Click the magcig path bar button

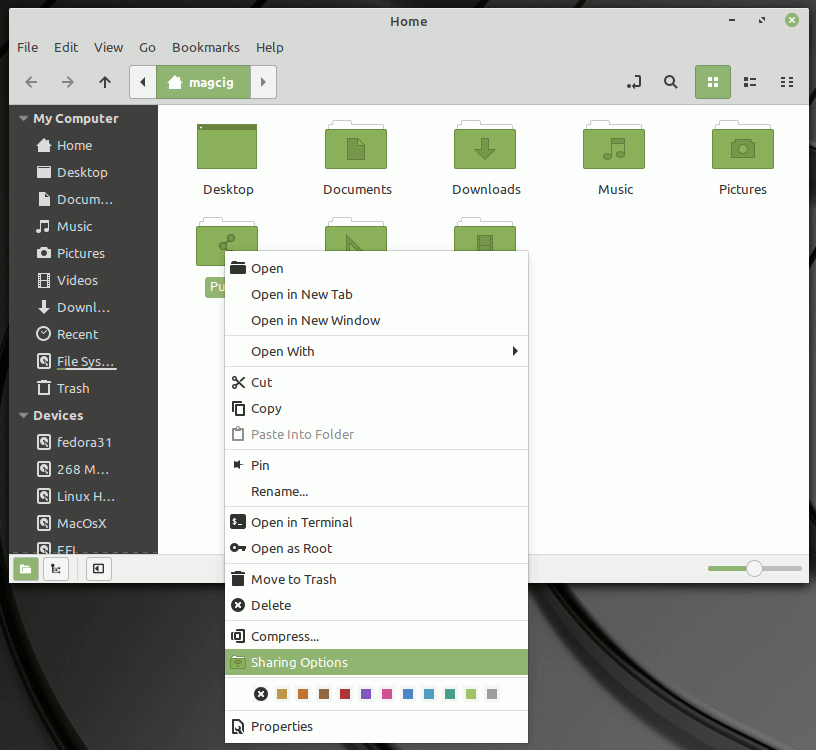click(203, 82)
